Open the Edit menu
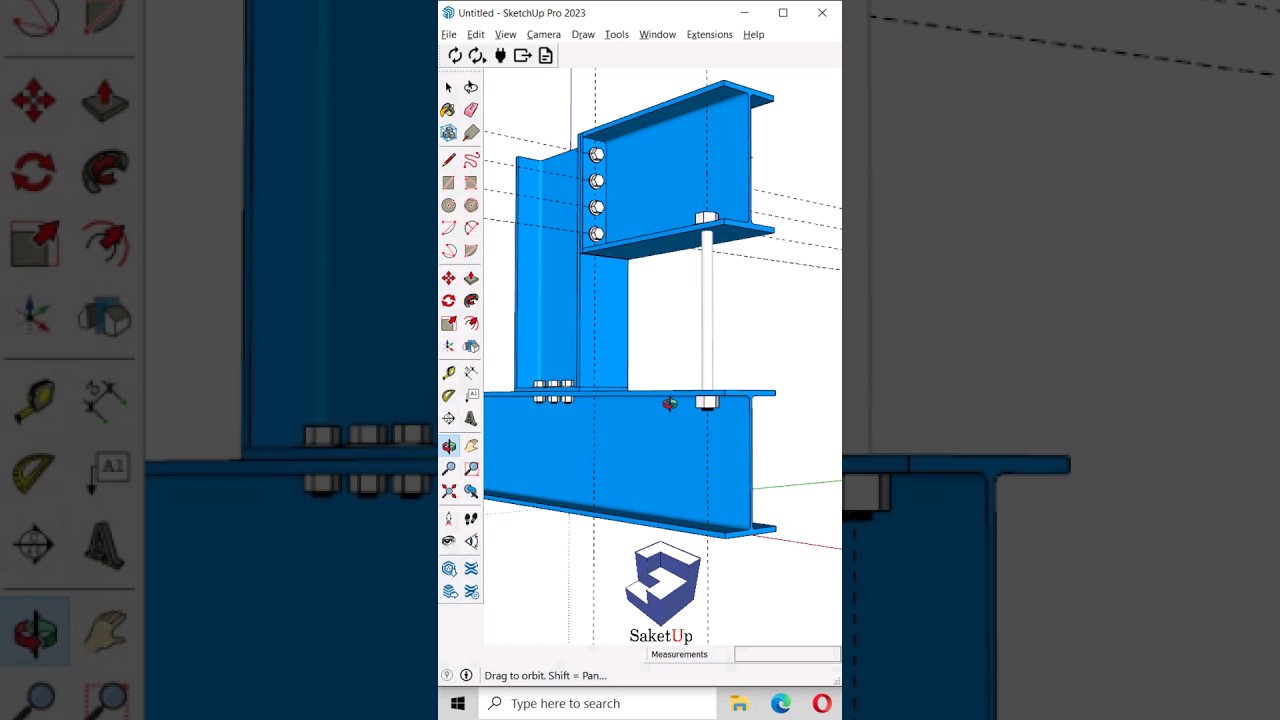Viewport: 1280px width, 720px height. (x=476, y=34)
